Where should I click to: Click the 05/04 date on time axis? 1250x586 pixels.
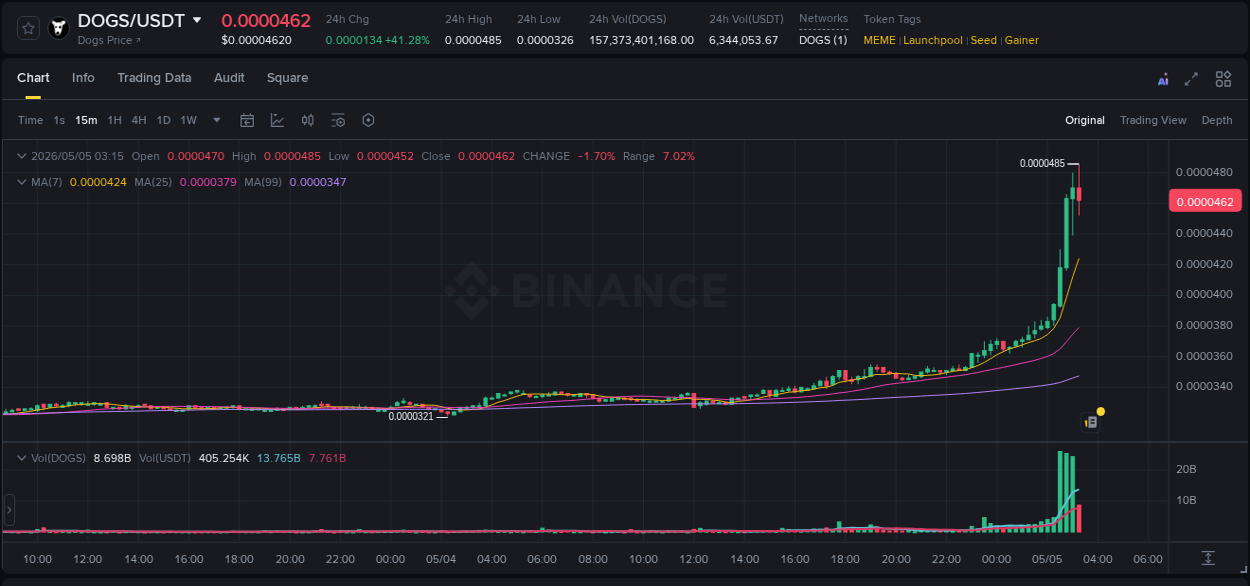[441, 559]
